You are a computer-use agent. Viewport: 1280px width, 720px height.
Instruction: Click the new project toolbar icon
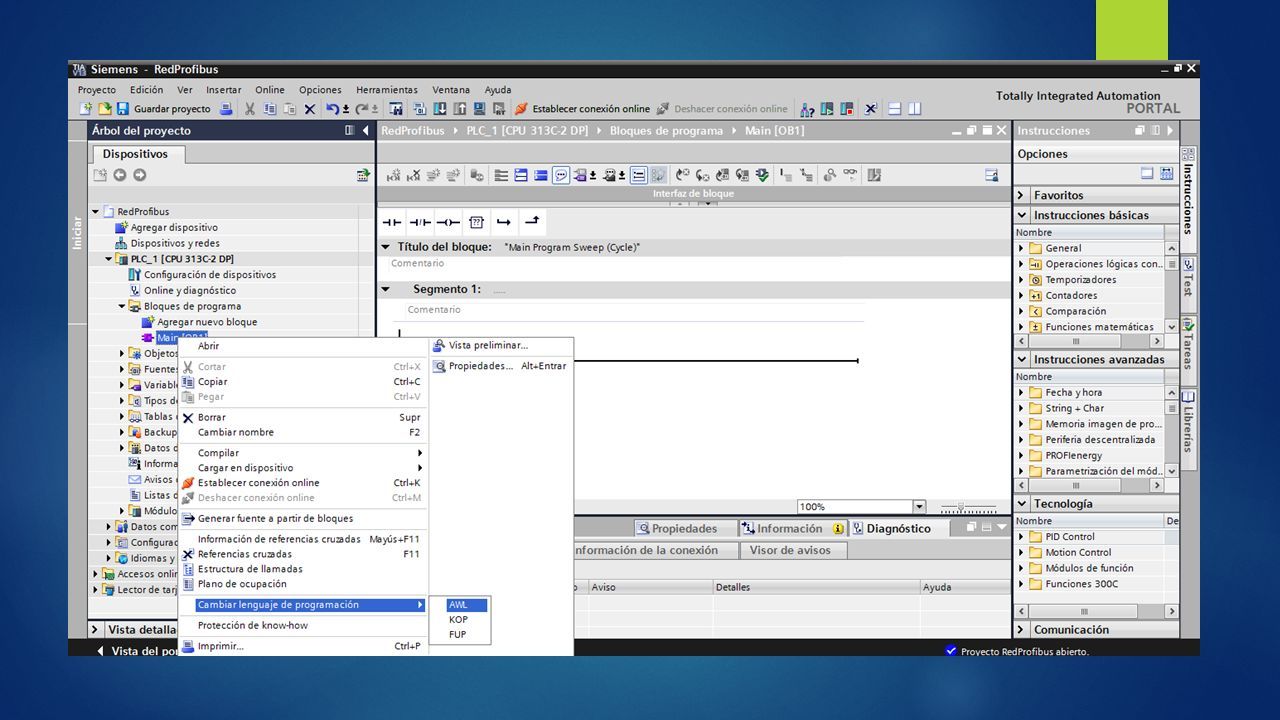click(86, 109)
